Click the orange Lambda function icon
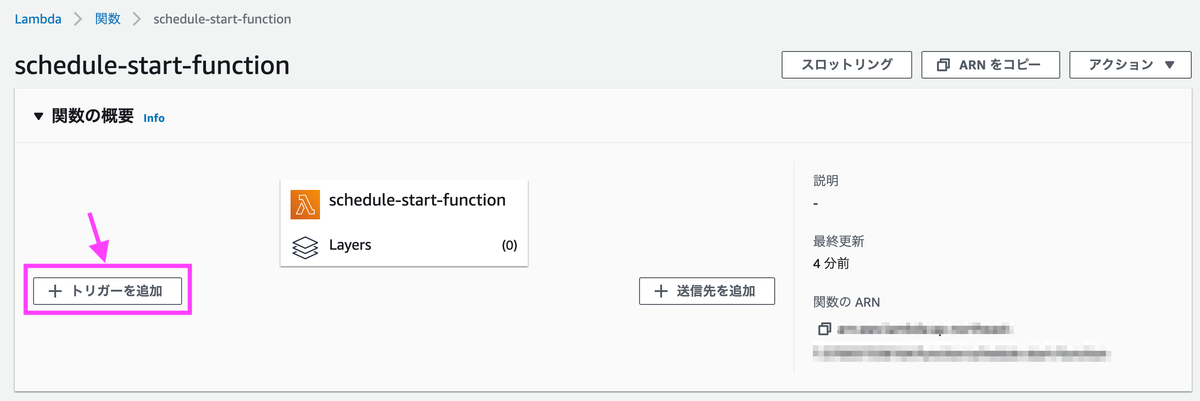The width and height of the screenshot is (1200, 401). click(x=304, y=203)
